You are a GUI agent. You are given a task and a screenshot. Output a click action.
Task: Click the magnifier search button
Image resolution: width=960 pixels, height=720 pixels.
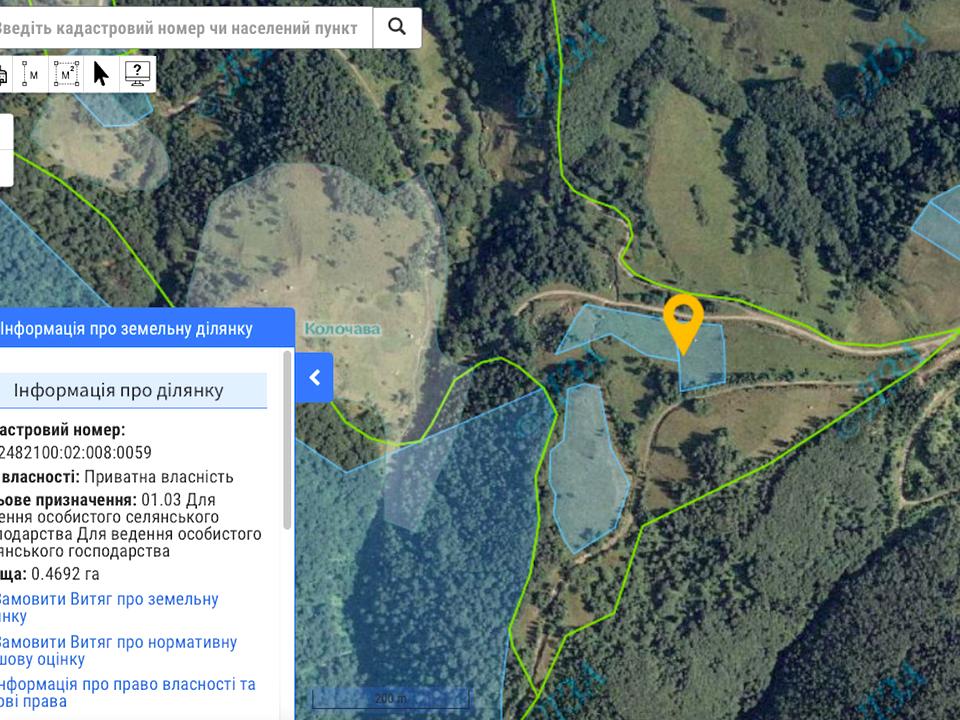pyautogui.click(x=397, y=28)
